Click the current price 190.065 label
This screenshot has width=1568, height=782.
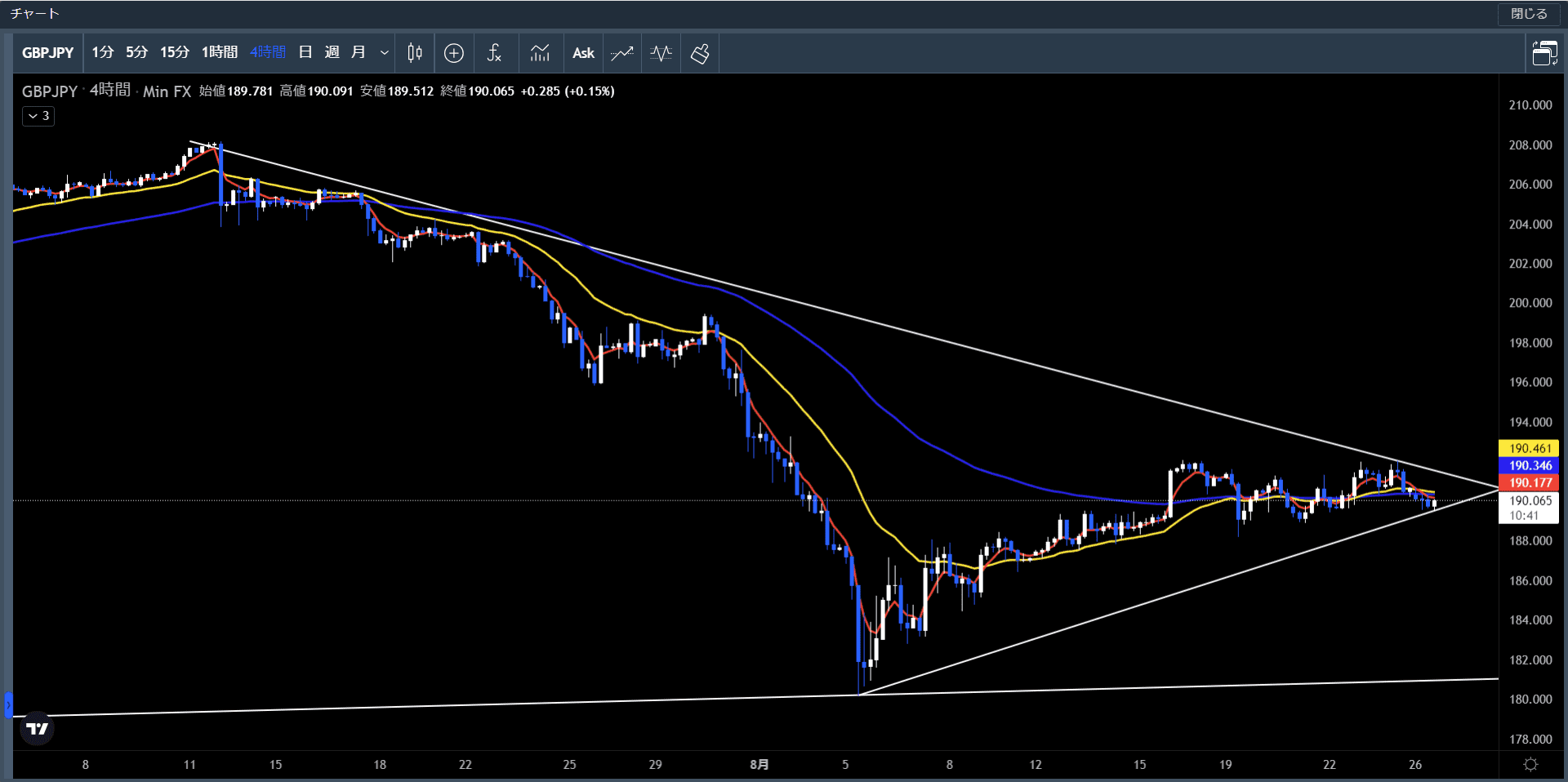pos(1529,507)
